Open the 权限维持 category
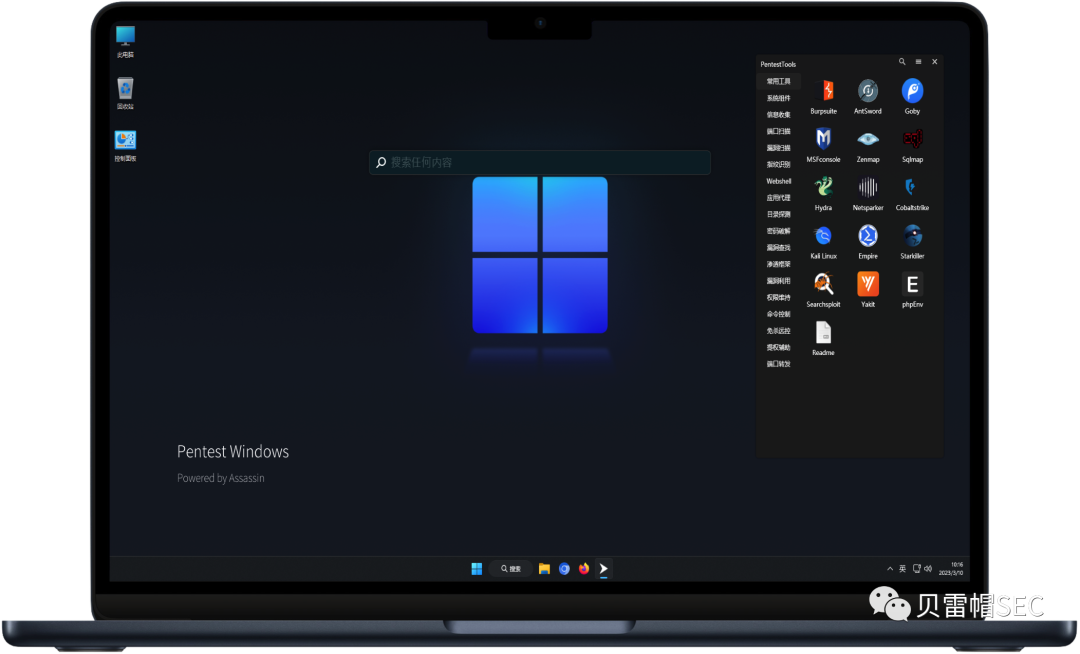 point(778,297)
